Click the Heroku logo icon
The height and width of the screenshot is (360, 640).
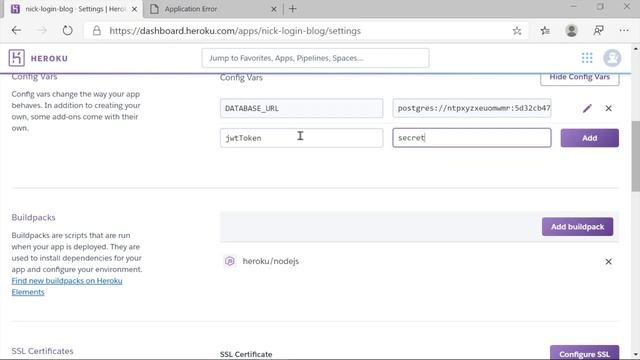16,58
